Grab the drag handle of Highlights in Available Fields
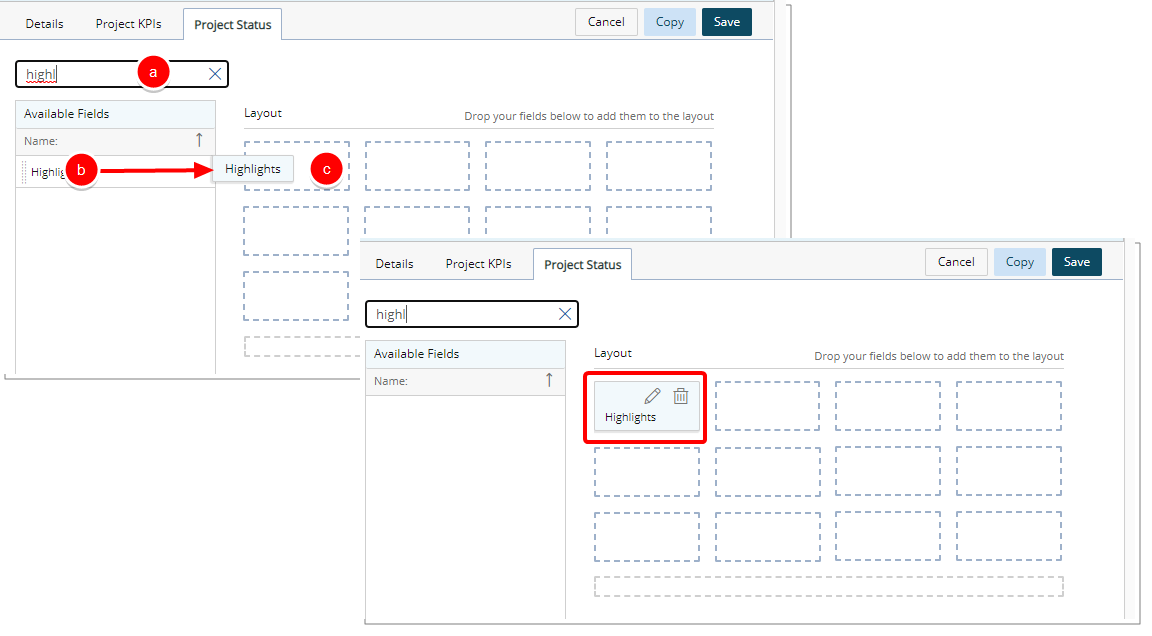Screen dimensions: 1152x636 [24, 172]
